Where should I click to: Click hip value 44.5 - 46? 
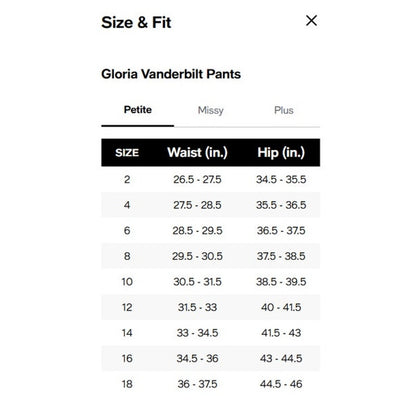[x=281, y=384]
